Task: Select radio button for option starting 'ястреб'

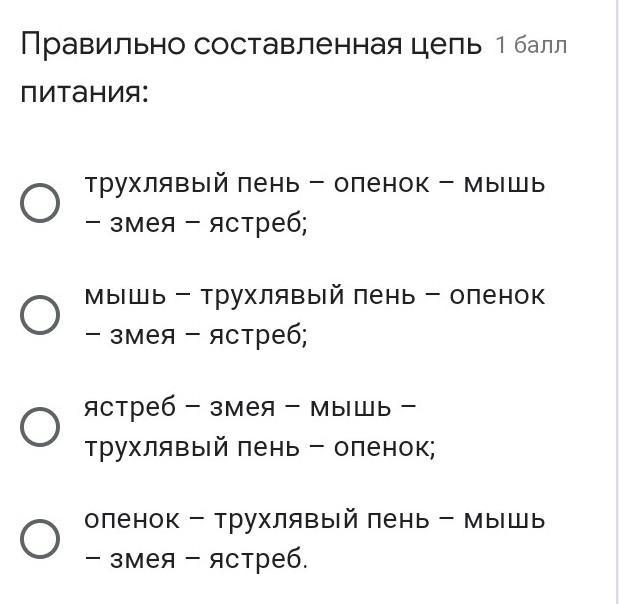Action: click(39, 427)
